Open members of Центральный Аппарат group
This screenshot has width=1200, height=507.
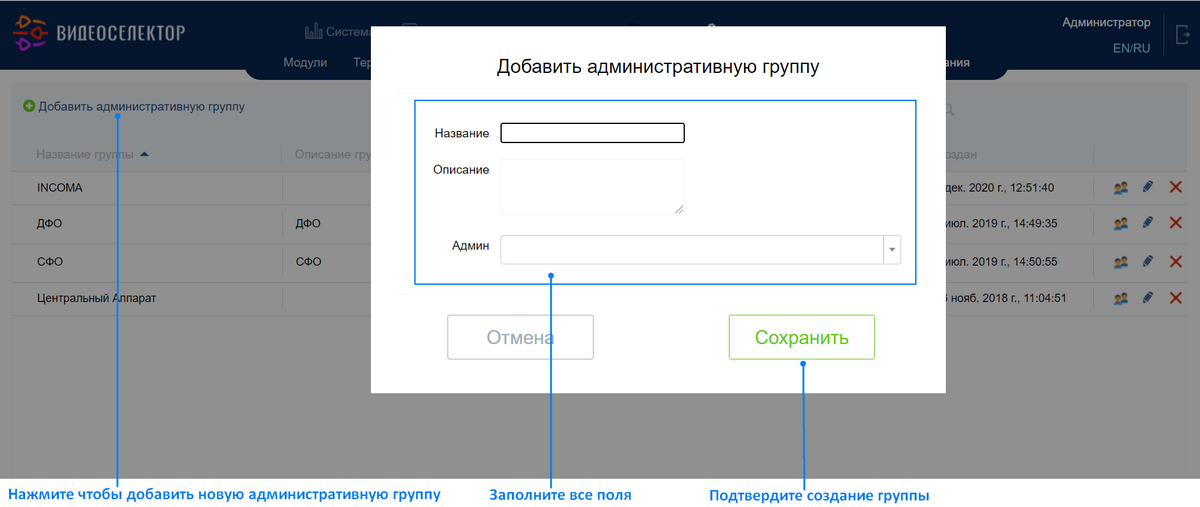(1121, 298)
